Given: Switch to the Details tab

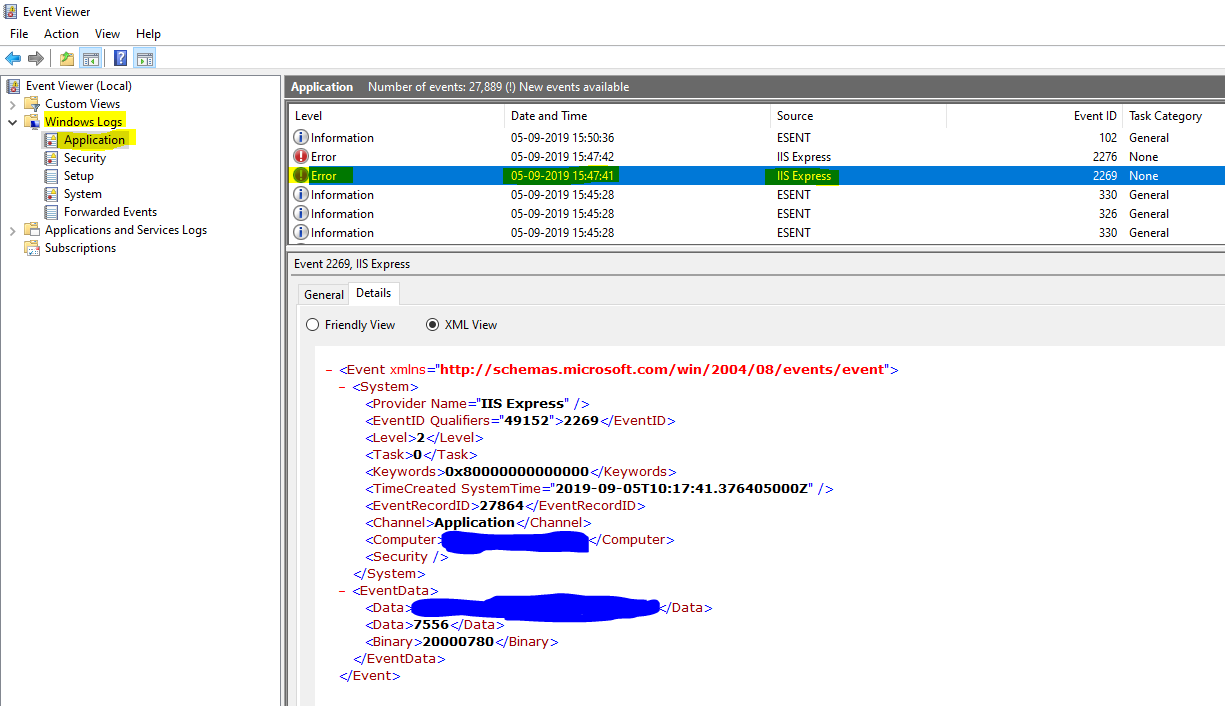Looking at the screenshot, I should click(374, 294).
